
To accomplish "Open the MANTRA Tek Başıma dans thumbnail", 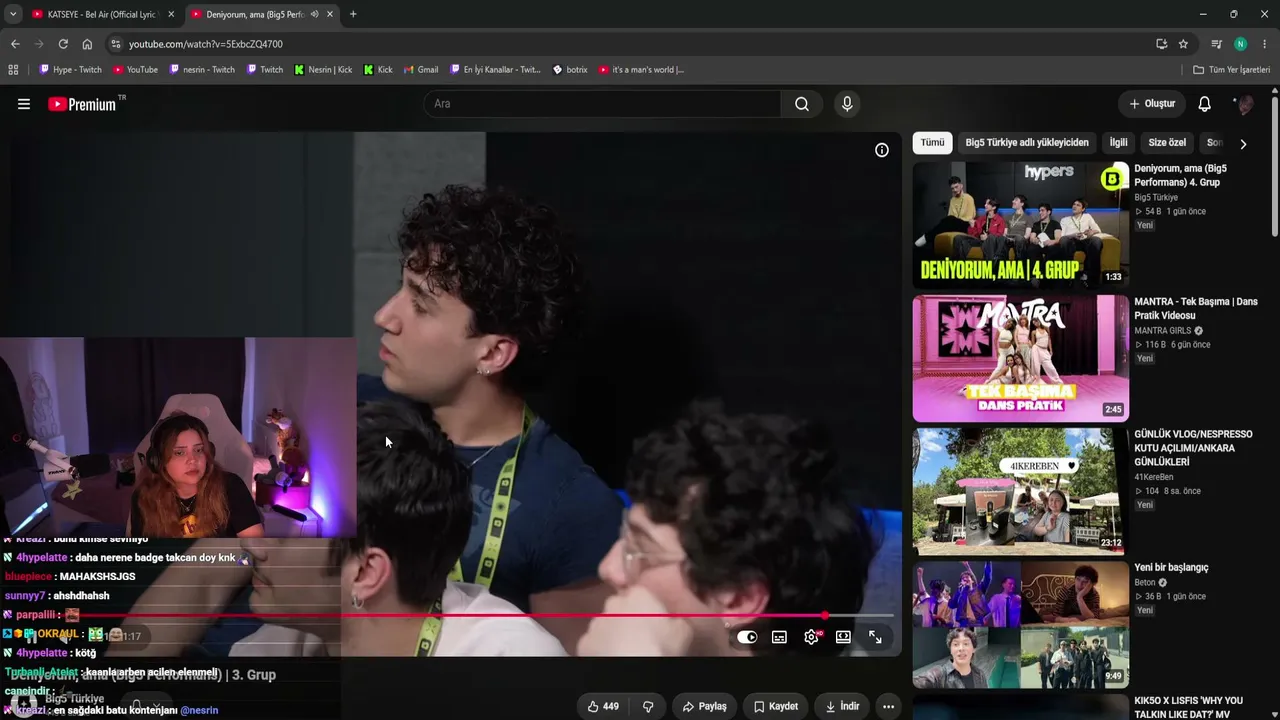I will 1021,358.
